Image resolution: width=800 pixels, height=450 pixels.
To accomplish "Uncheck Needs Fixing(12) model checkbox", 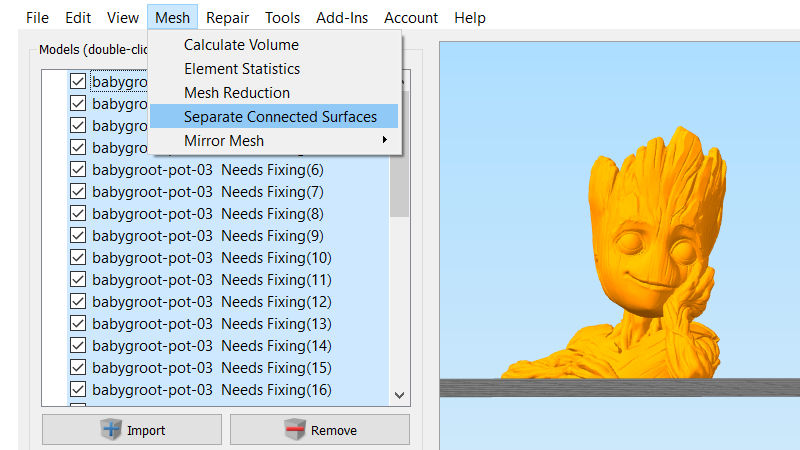I will click(78, 301).
